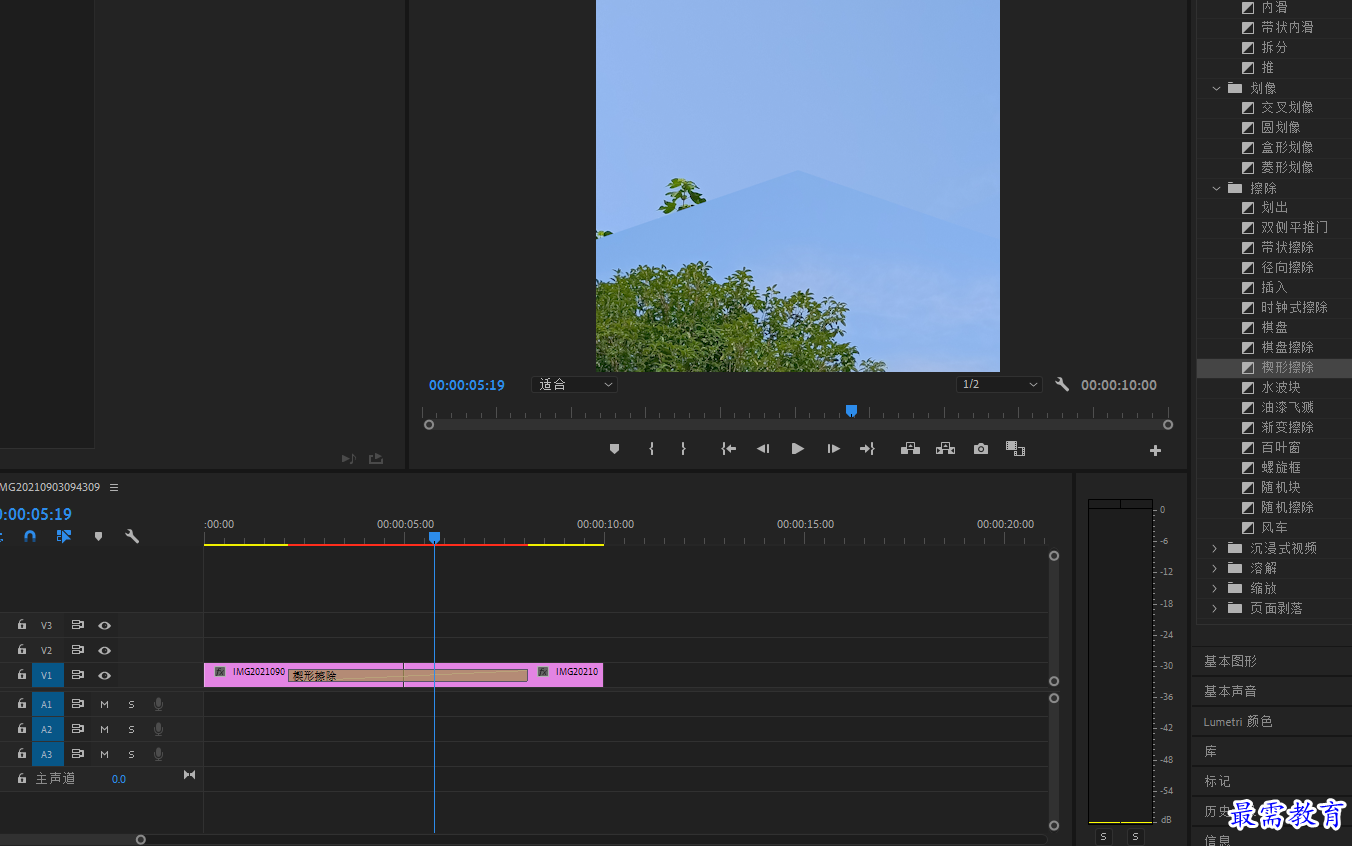Mute audio track A1
This screenshot has height=846, width=1352.
click(x=104, y=704)
